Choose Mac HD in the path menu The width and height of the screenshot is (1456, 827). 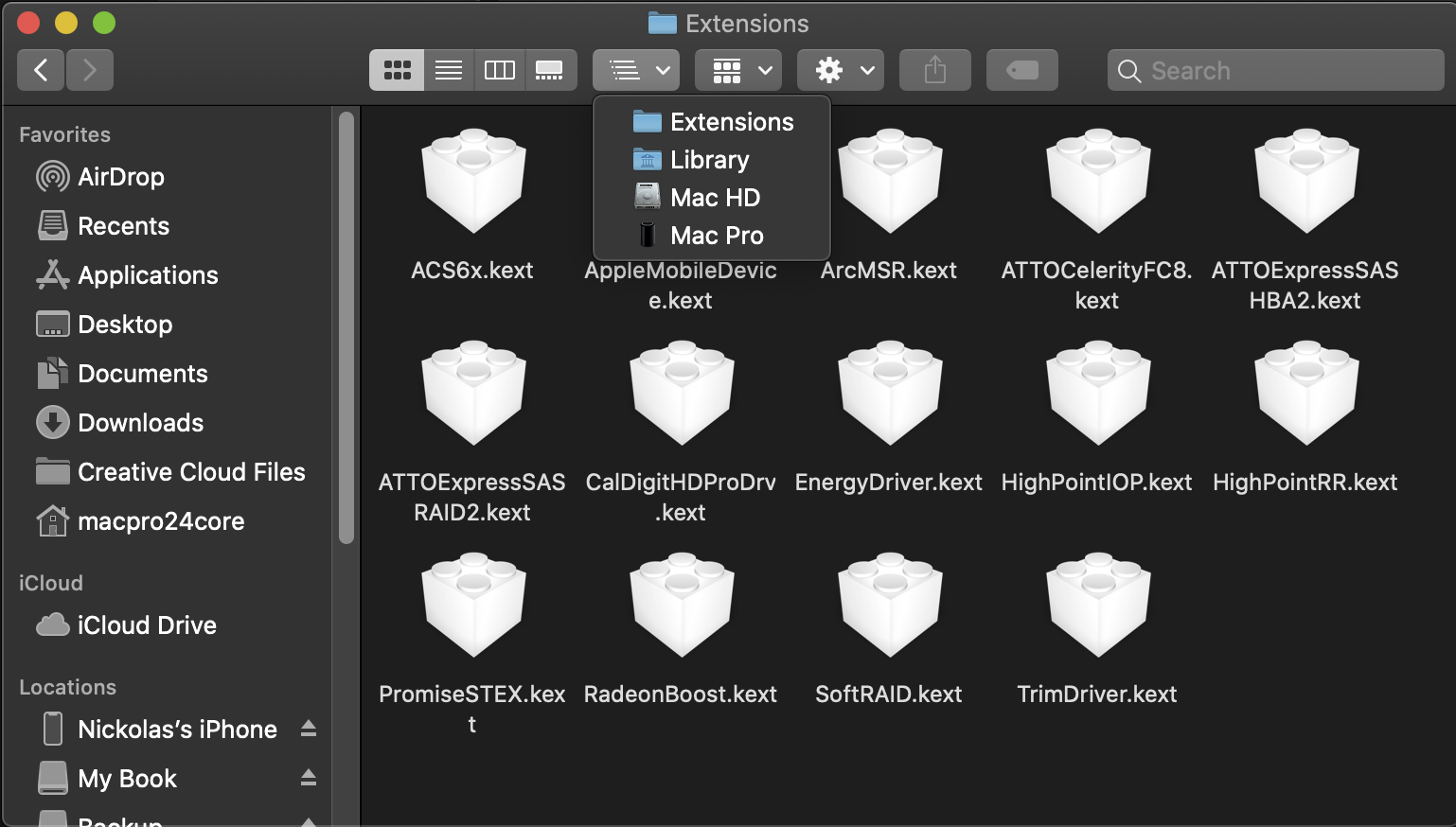pyautogui.click(x=712, y=198)
